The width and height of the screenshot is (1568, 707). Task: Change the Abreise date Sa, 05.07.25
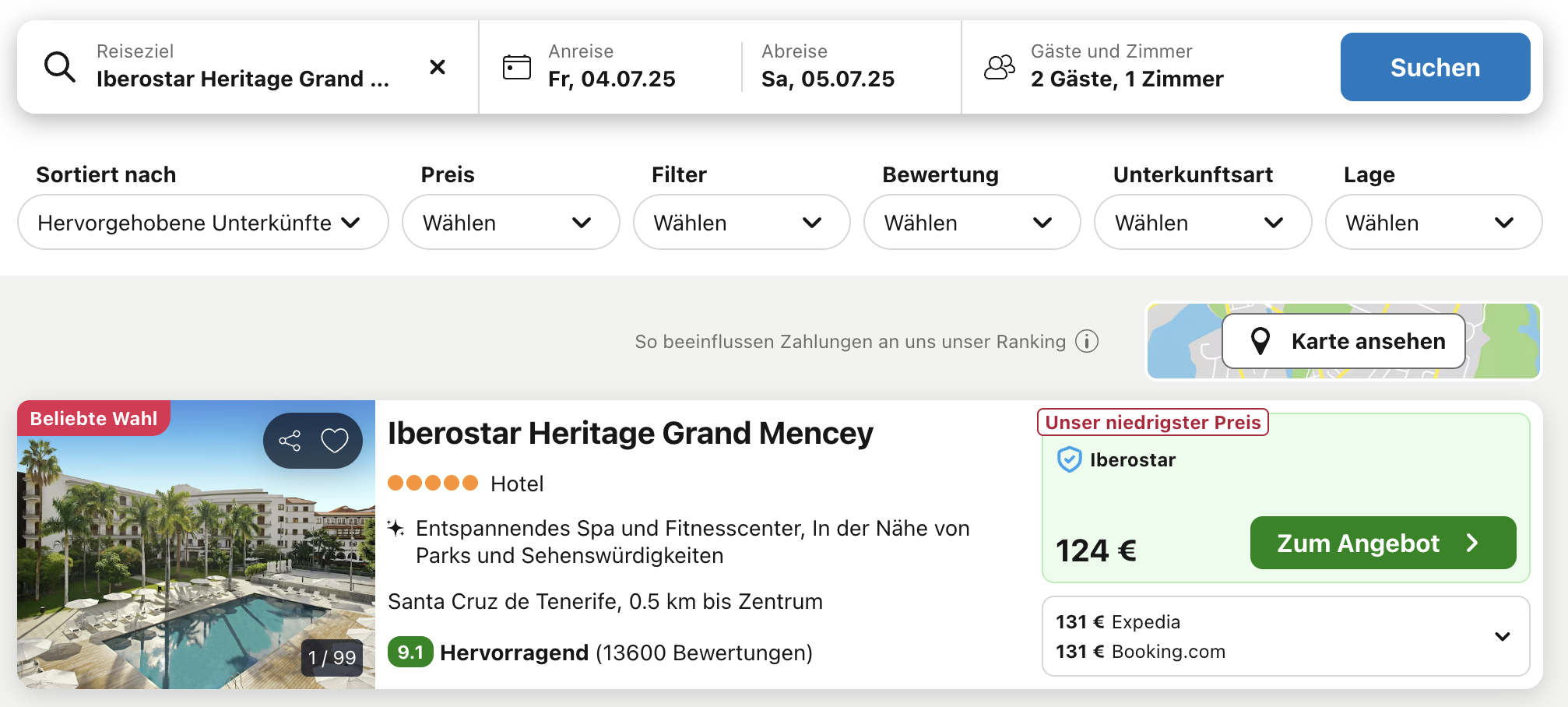(828, 79)
